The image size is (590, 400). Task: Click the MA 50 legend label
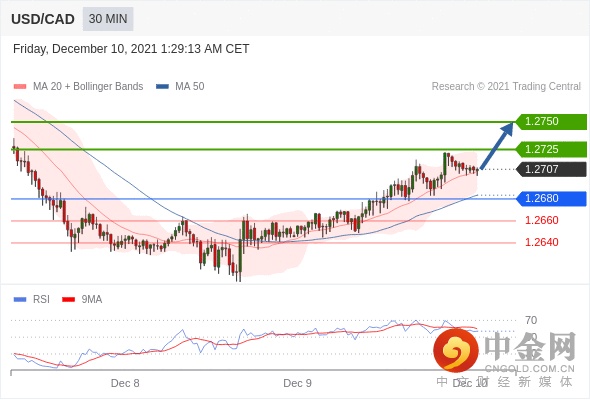[x=190, y=87]
